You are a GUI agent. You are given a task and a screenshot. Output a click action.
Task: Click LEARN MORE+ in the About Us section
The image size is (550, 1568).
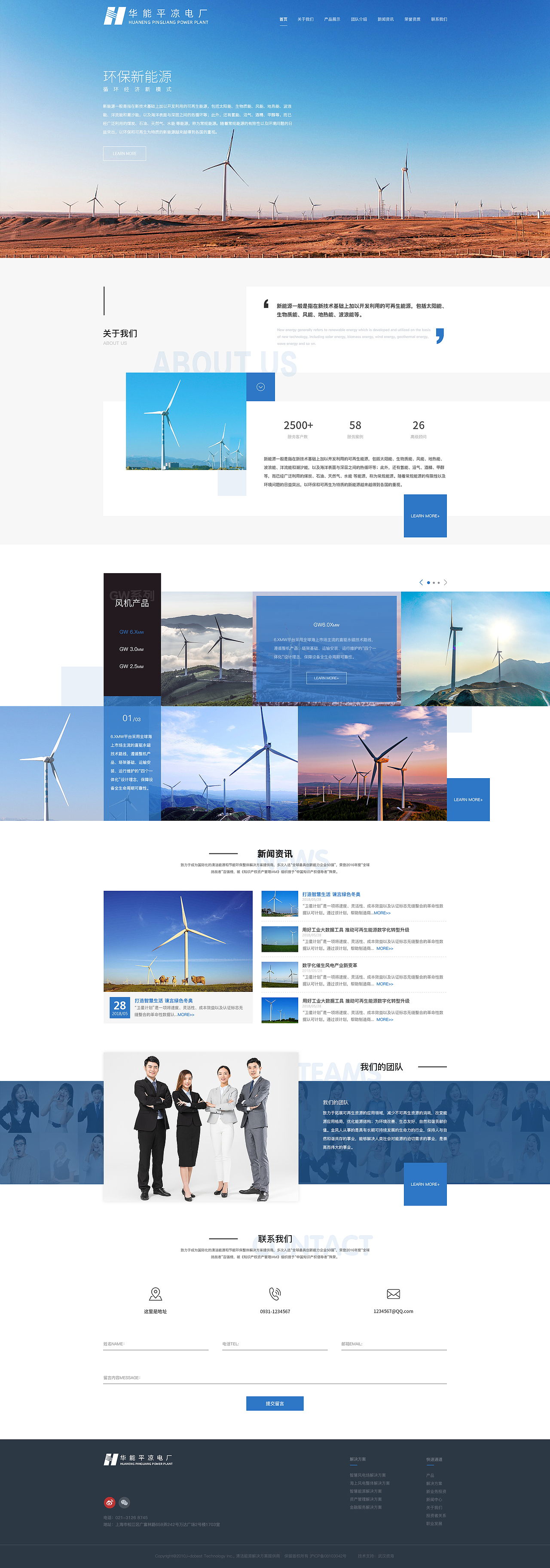(425, 516)
